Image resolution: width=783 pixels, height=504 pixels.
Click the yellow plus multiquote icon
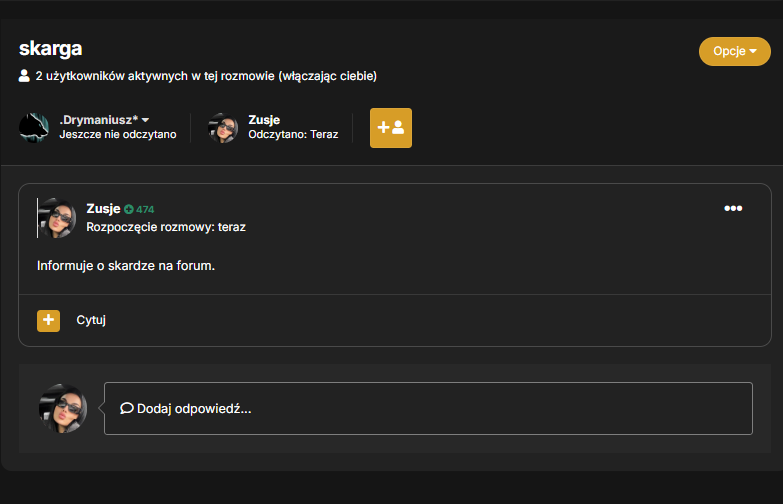click(x=48, y=321)
